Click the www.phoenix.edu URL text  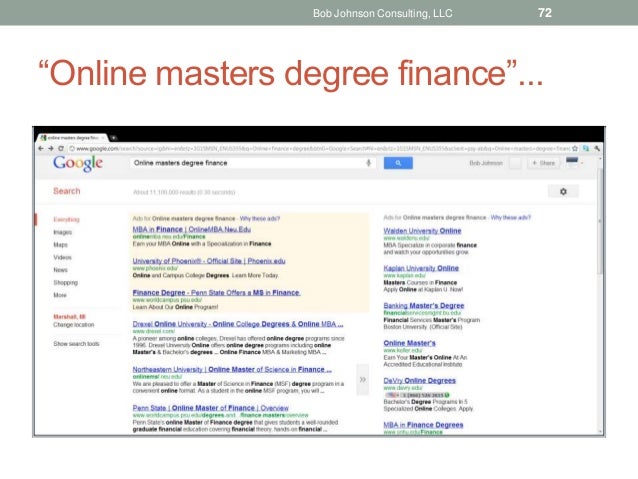155,268
